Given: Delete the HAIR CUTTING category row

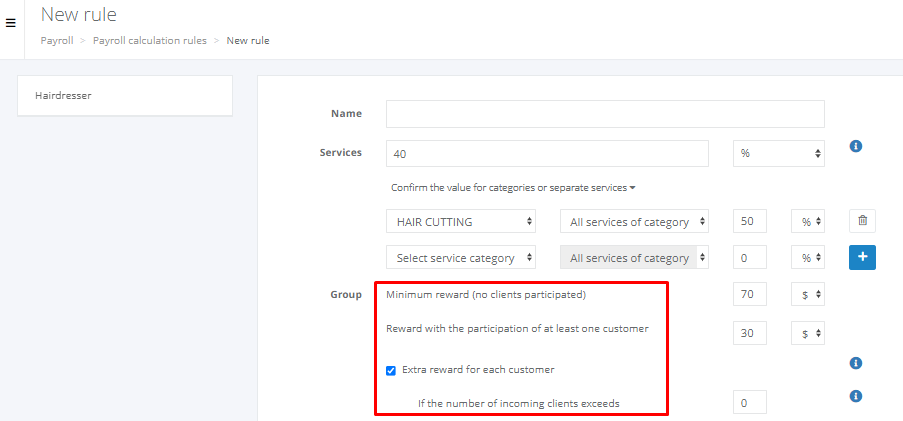Looking at the screenshot, I should tap(862, 221).
